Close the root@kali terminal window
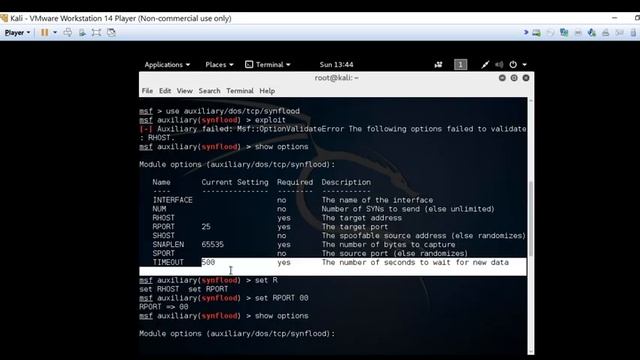Screen dimensions: 640x360 [526, 78]
